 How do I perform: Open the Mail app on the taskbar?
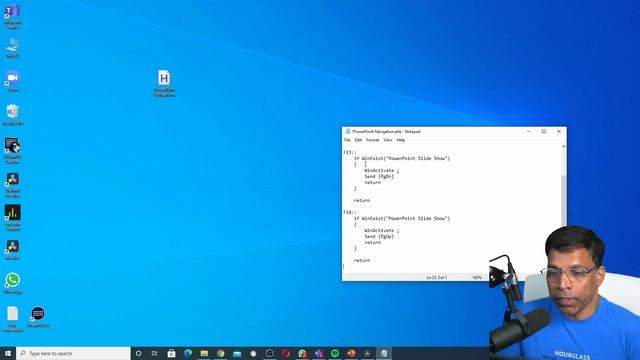[237, 353]
